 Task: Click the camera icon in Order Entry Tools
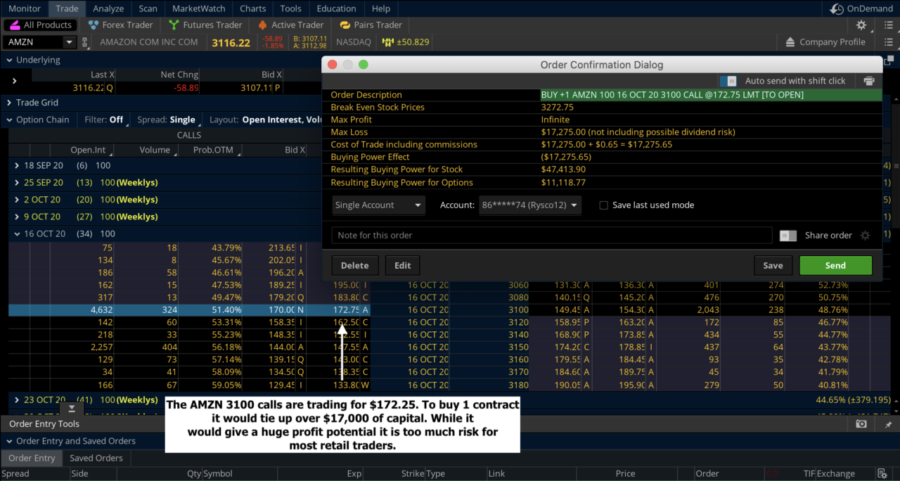tap(861, 424)
